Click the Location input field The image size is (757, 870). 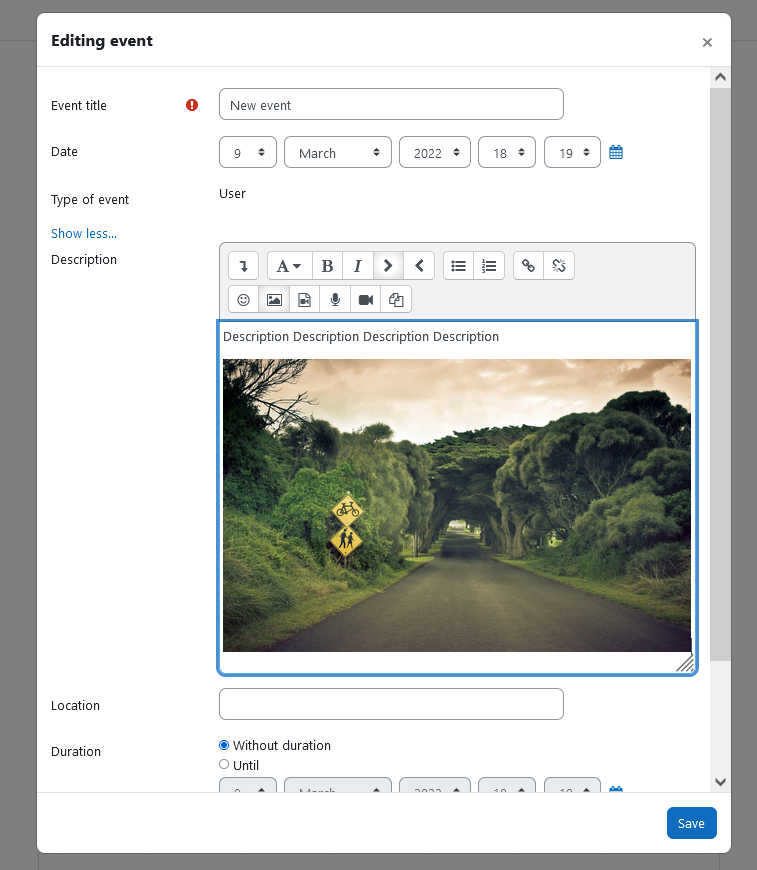pyautogui.click(x=391, y=704)
